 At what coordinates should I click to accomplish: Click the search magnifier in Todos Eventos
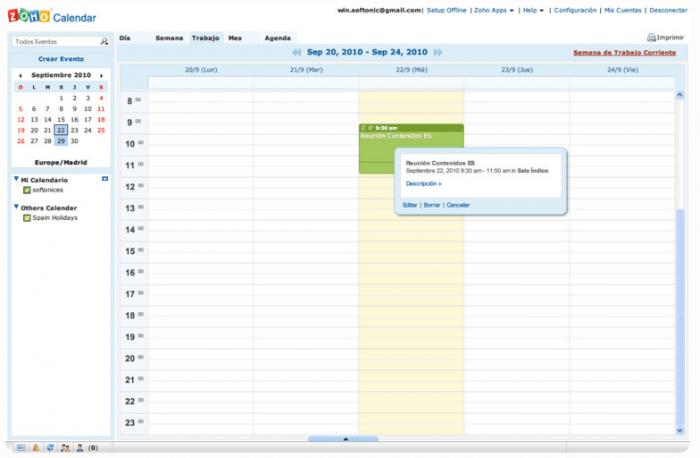tap(104, 42)
